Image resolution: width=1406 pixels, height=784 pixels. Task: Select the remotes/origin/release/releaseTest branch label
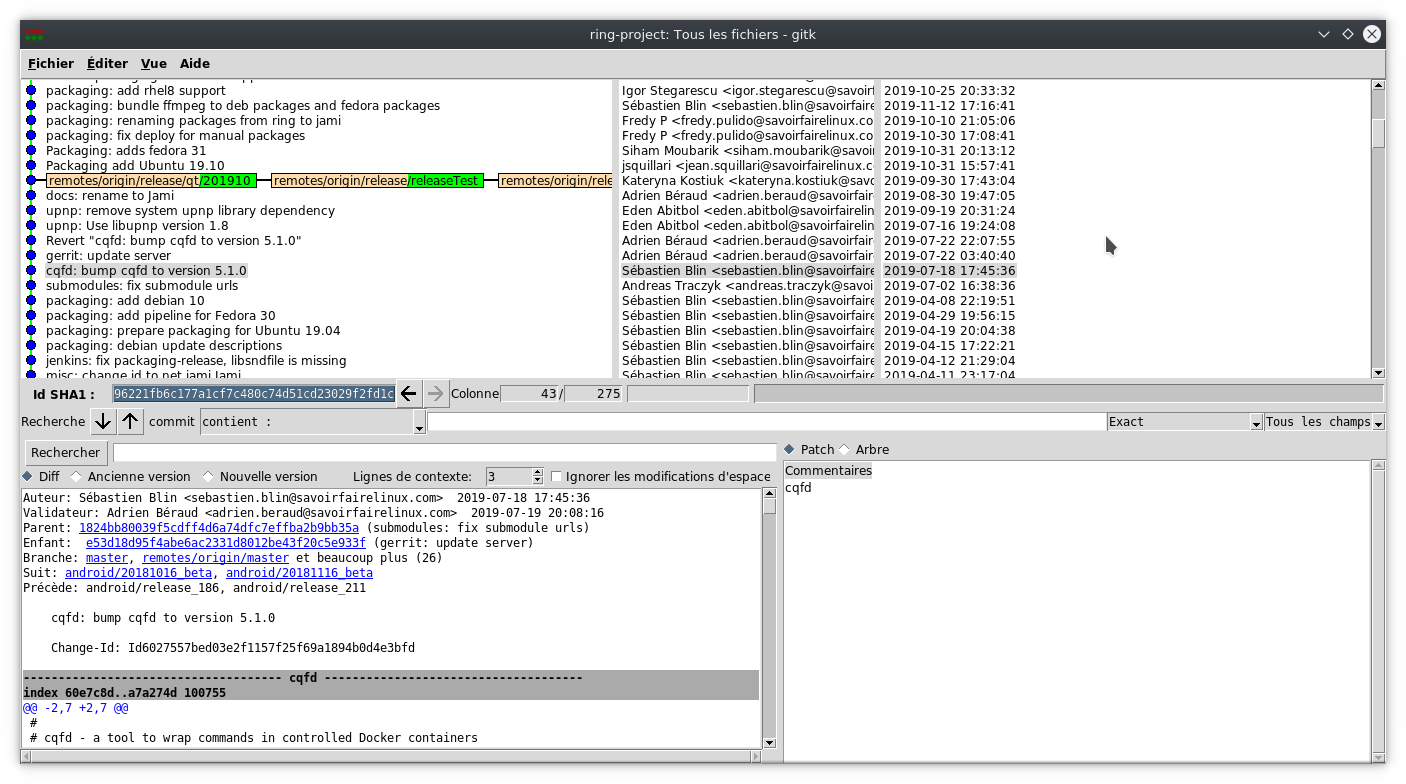378,181
